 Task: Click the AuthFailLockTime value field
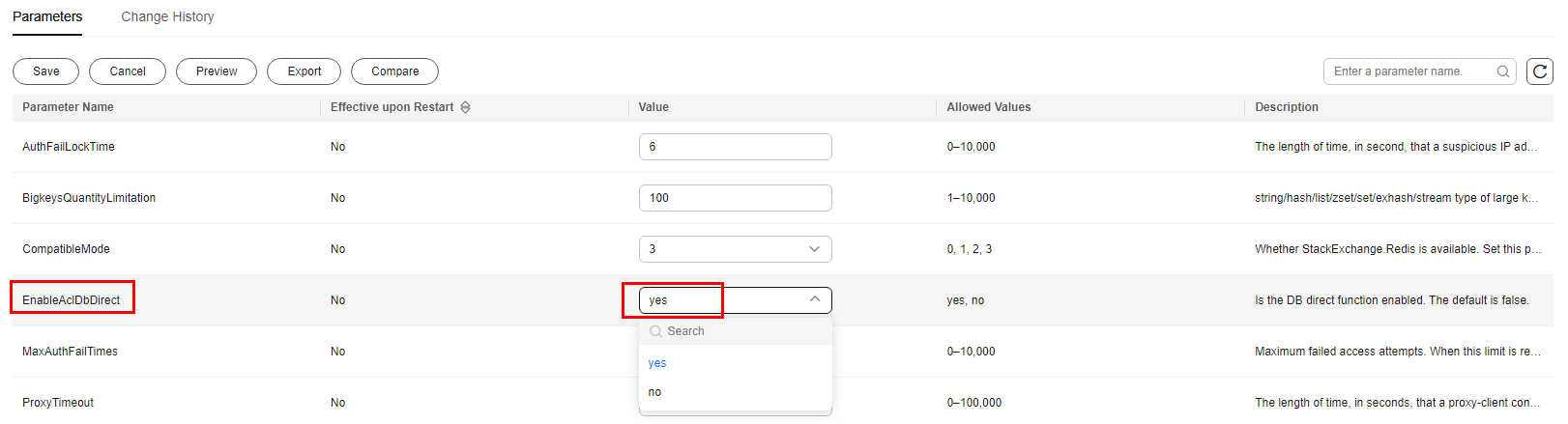[x=735, y=147]
